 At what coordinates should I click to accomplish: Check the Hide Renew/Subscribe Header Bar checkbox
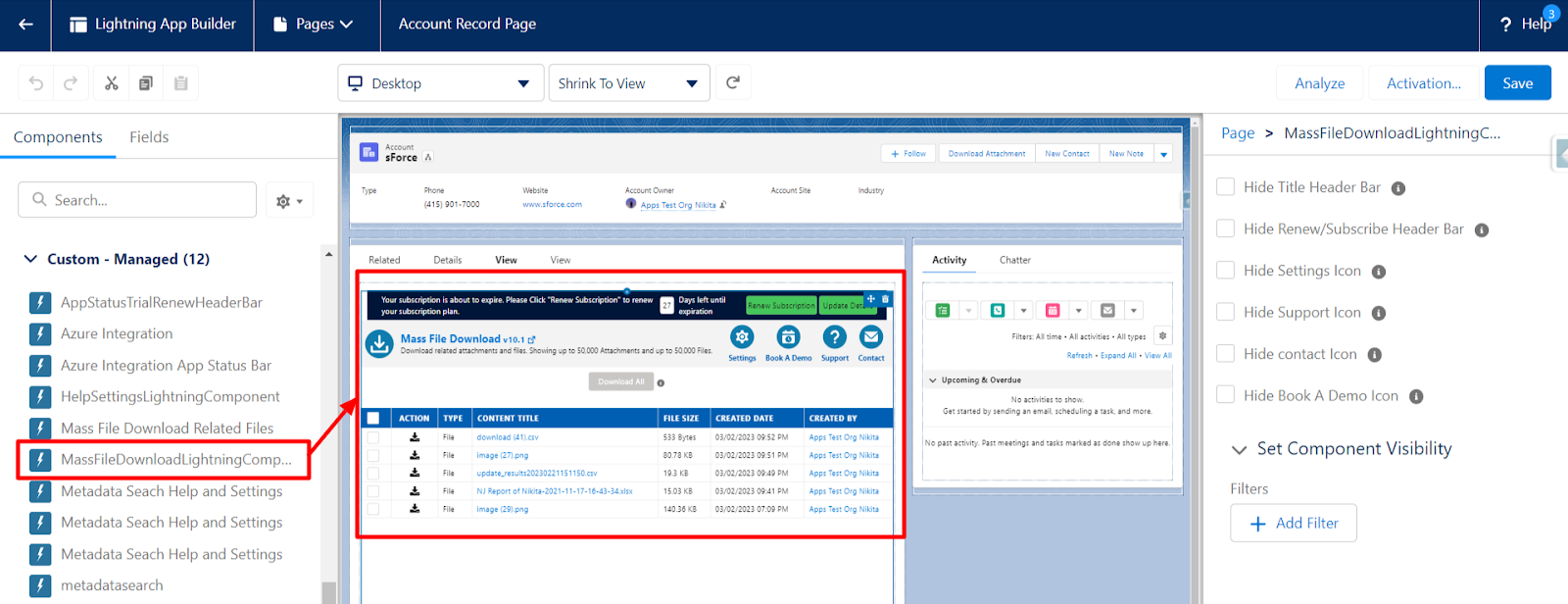(1225, 228)
